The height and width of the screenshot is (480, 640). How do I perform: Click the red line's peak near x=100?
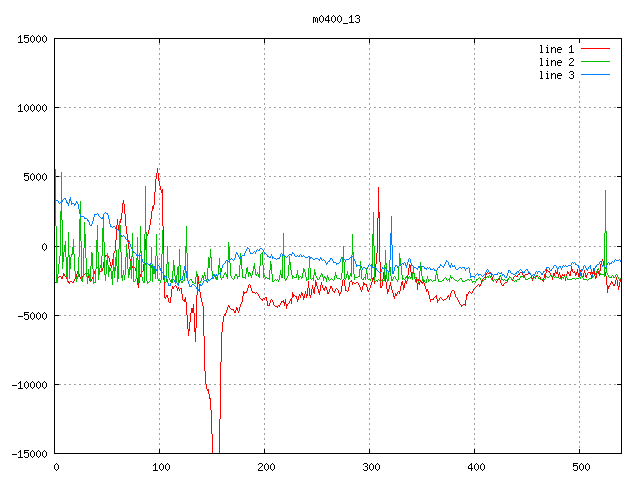pyautogui.click(x=158, y=170)
